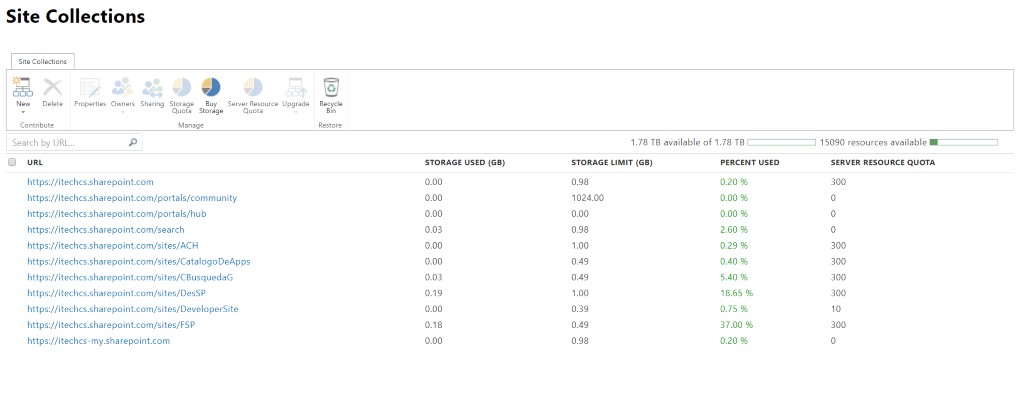Open Storage Quota in the ribbon
This screenshot has height=394, width=1024.
point(182,88)
